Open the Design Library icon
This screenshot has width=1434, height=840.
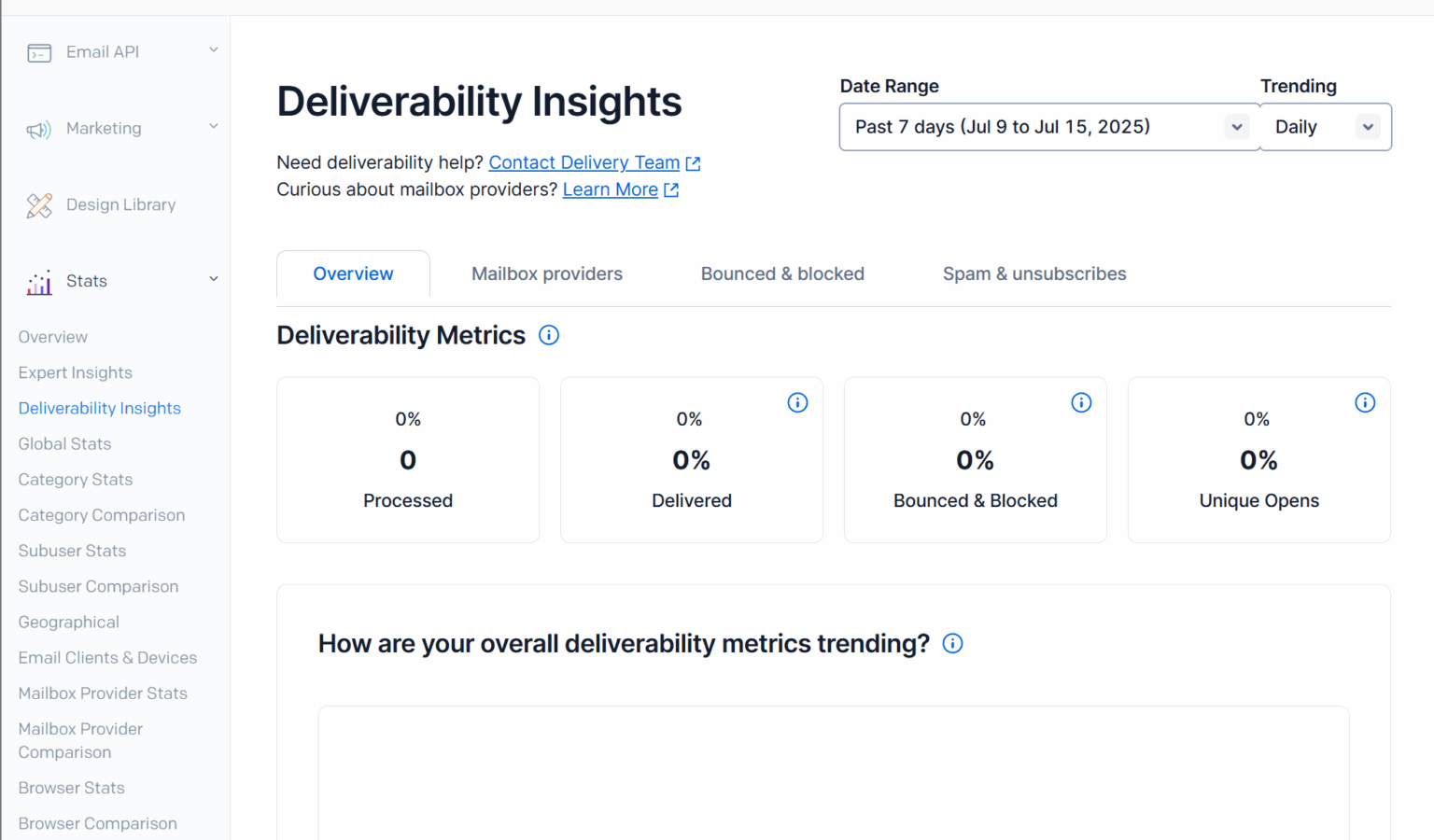pyautogui.click(x=39, y=205)
